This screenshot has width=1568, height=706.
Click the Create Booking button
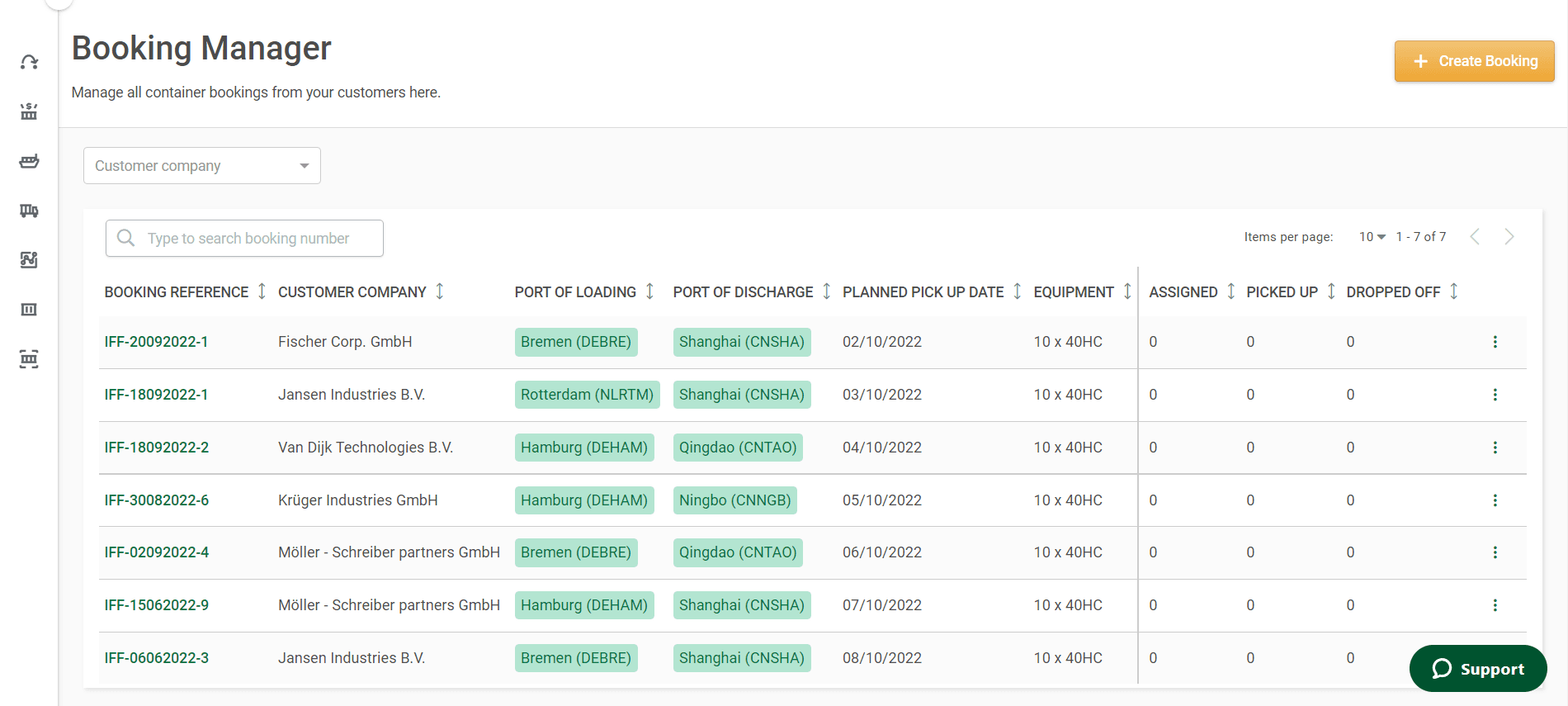tap(1474, 61)
